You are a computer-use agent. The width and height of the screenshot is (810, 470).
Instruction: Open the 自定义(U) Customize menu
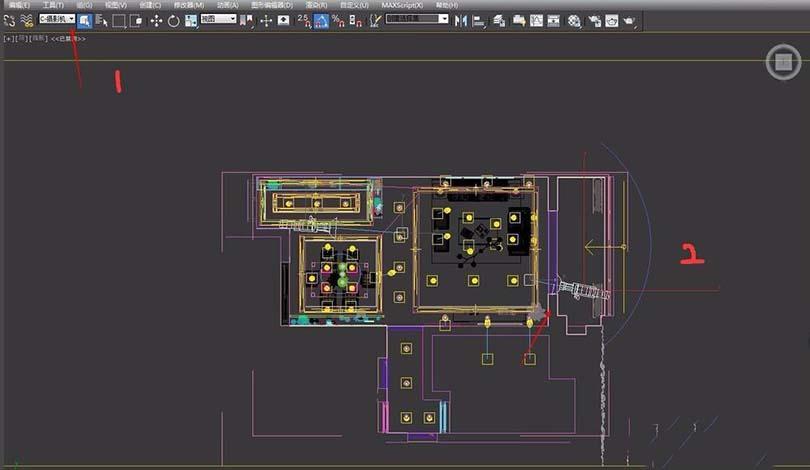(354, 5)
